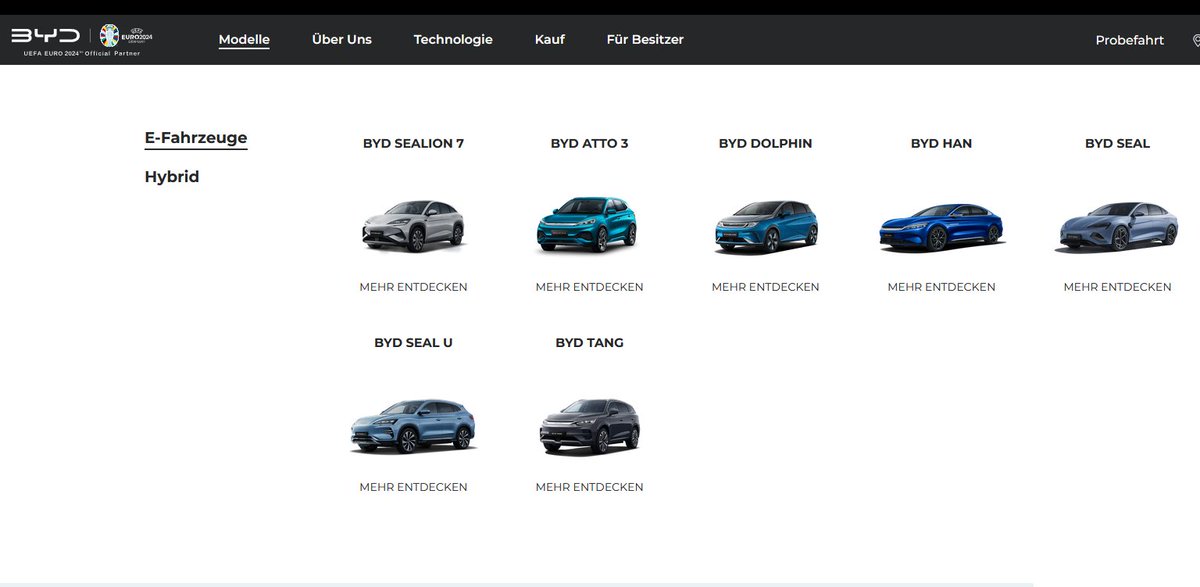Open the Kauf menu
This screenshot has width=1200, height=587.
(x=550, y=40)
